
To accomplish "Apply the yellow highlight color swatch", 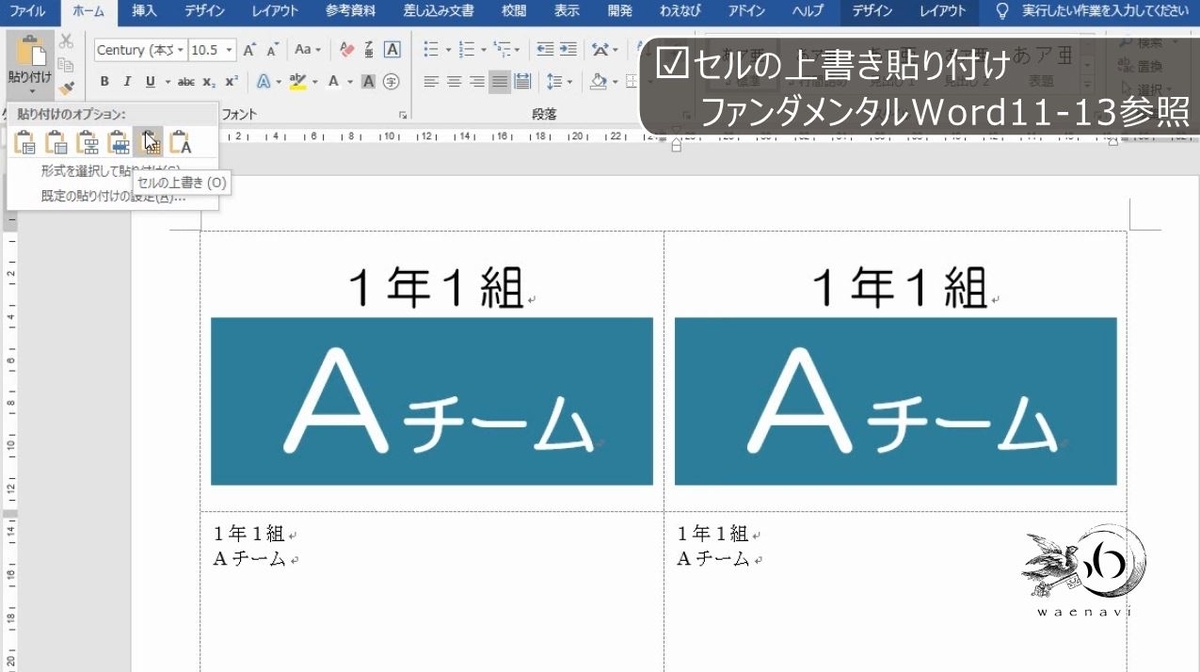I will click(x=298, y=81).
